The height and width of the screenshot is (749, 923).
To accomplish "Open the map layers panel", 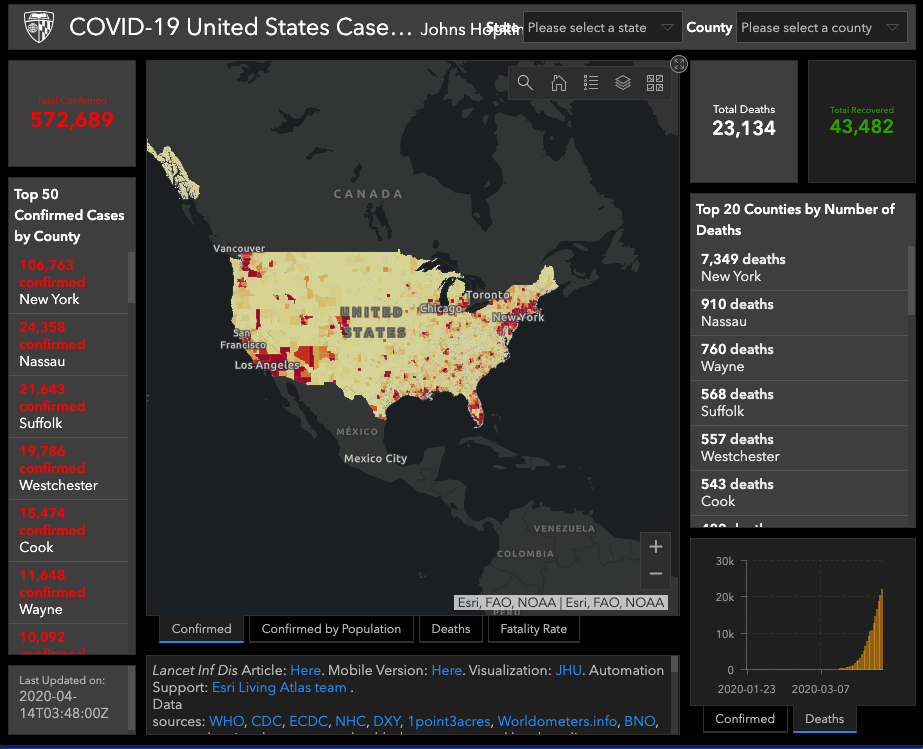I will [623, 83].
